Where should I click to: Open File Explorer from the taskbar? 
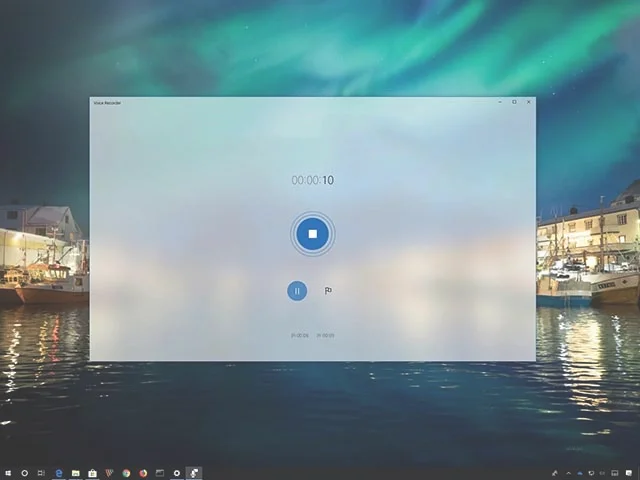[76, 473]
